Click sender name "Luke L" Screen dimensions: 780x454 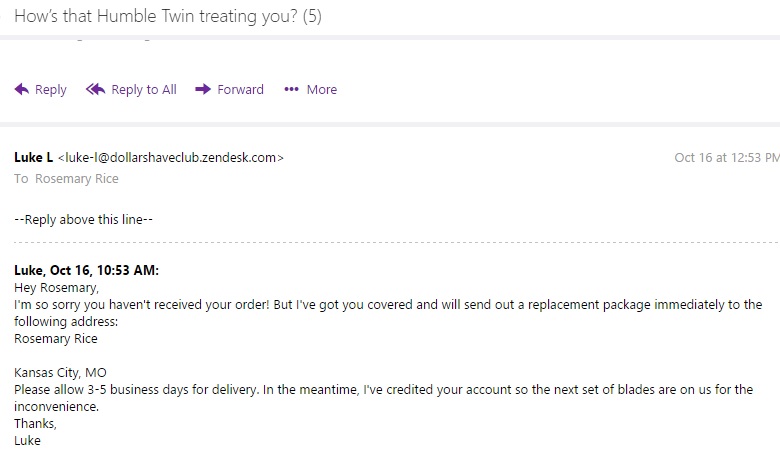[x=34, y=157]
